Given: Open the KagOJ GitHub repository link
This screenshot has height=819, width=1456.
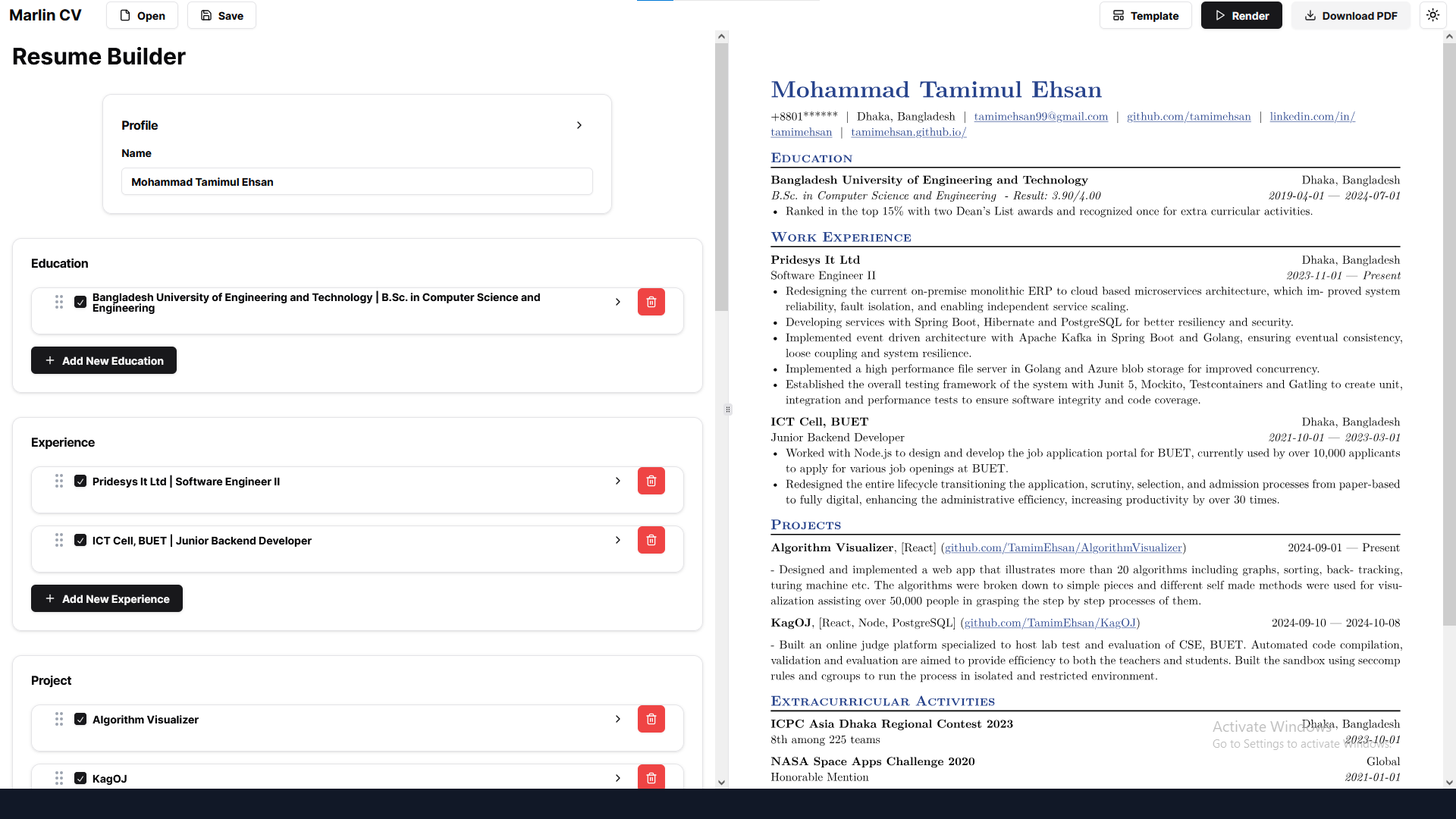Looking at the screenshot, I should [x=1050, y=623].
